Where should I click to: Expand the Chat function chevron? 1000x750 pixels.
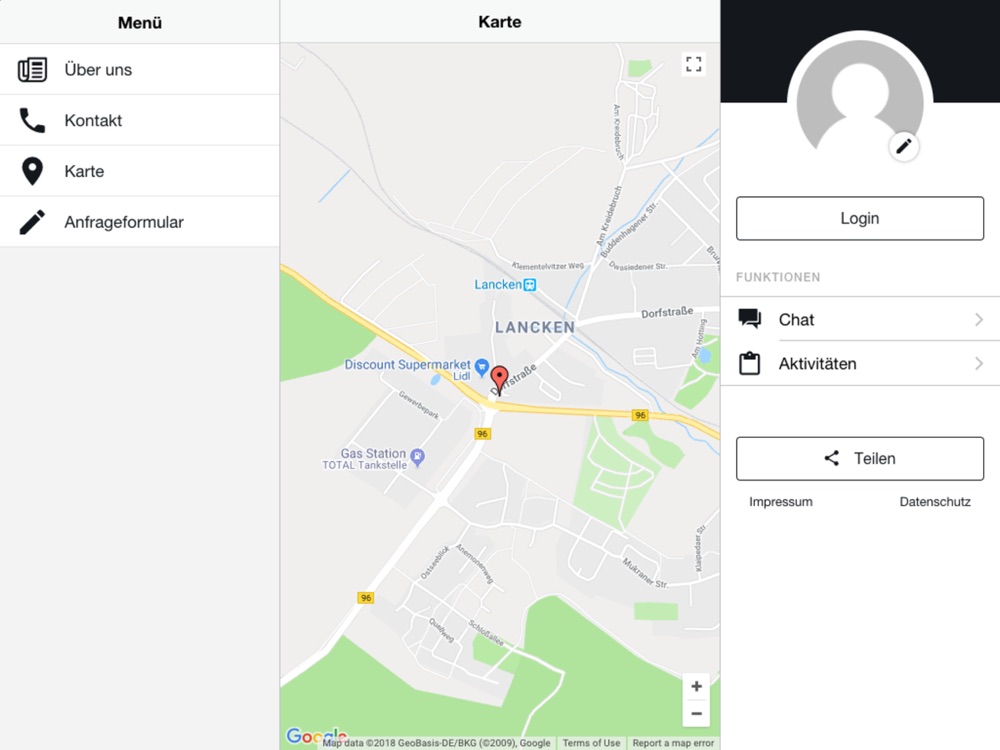(x=979, y=320)
